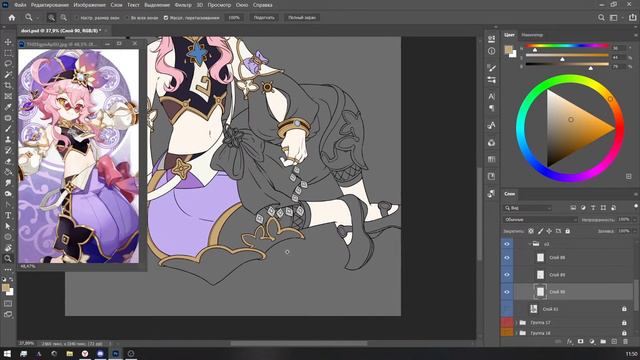Open the Изображение menu
The image size is (640, 360).
click(x=90, y=5)
